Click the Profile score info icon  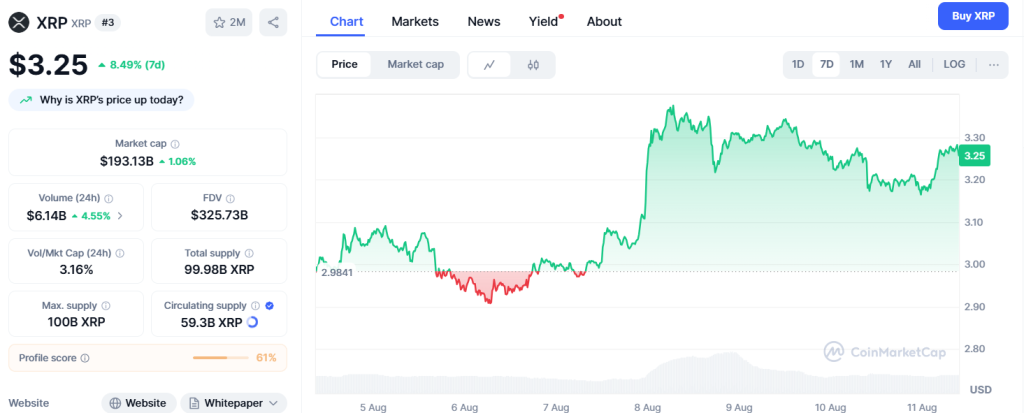[85, 358]
